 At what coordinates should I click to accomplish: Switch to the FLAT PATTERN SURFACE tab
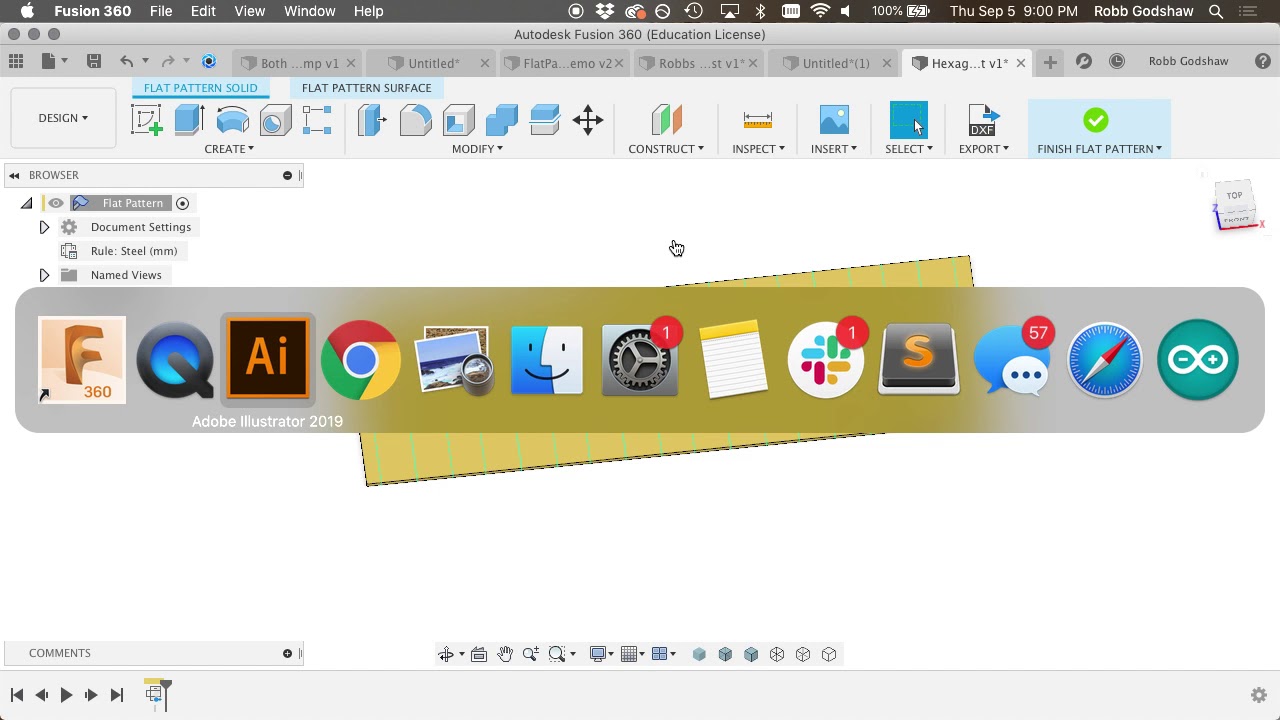[366, 88]
